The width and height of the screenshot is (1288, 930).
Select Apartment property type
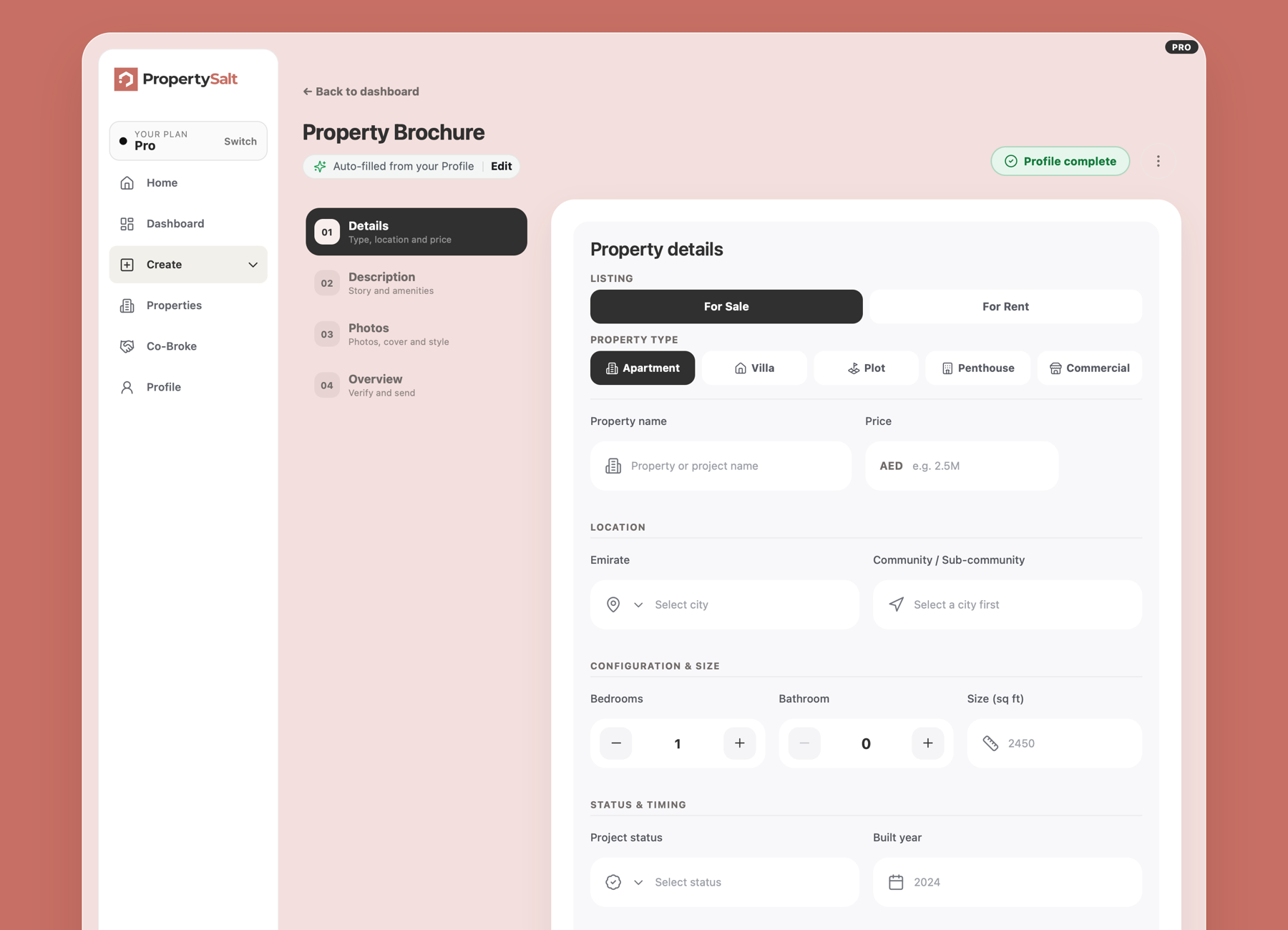click(x=643, y=368)
